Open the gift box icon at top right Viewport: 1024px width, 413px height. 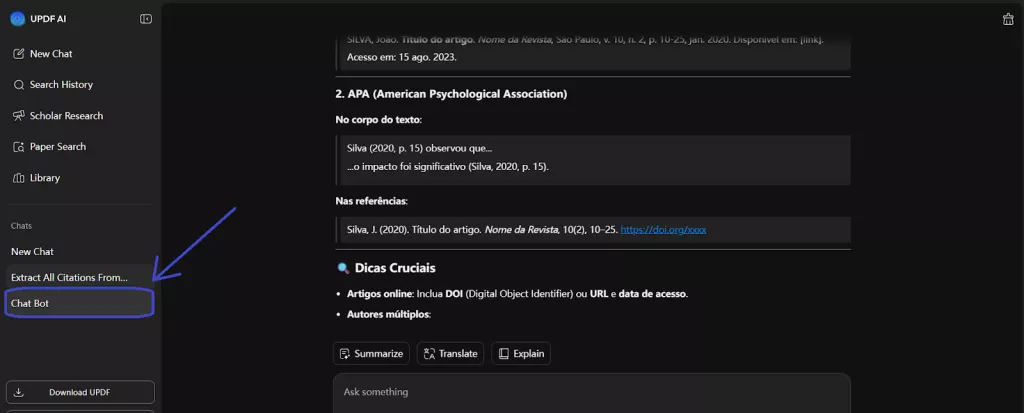(x=1008, y=19)
